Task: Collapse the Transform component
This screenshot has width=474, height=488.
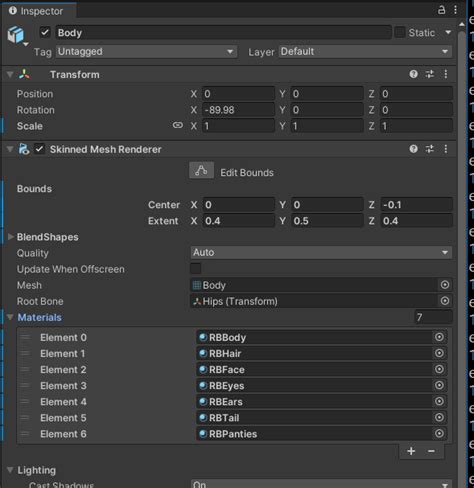Action: coord(10,74)
